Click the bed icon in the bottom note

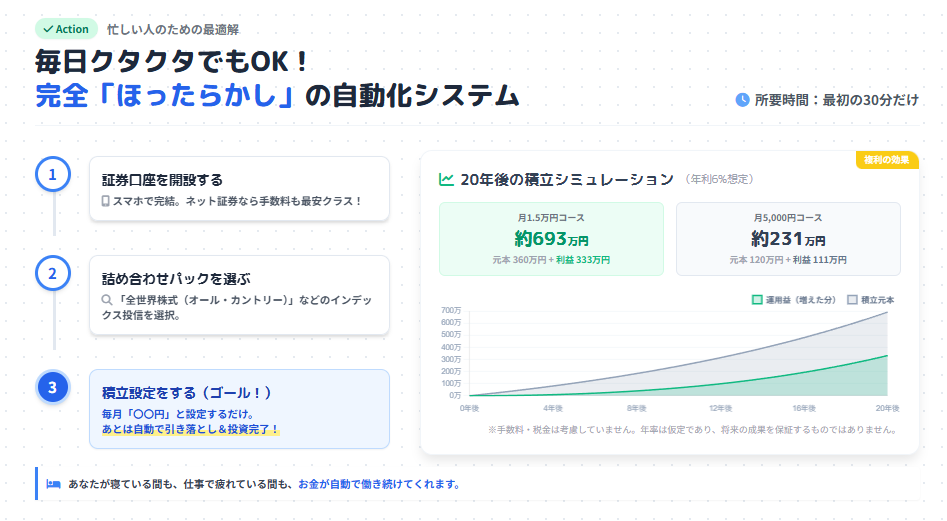(54, 484)
